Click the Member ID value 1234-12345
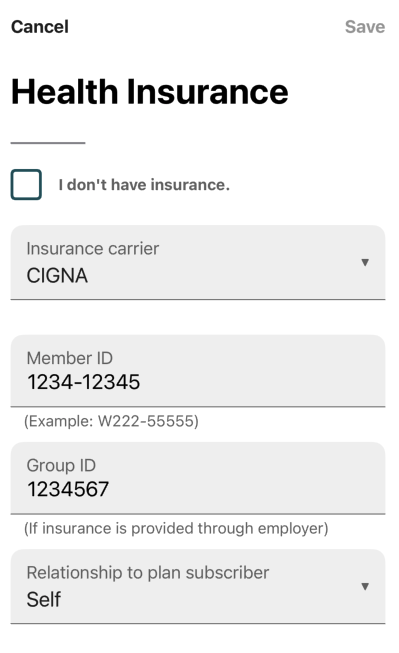This screenshot has width=399, height=653. tap(83, 382)
